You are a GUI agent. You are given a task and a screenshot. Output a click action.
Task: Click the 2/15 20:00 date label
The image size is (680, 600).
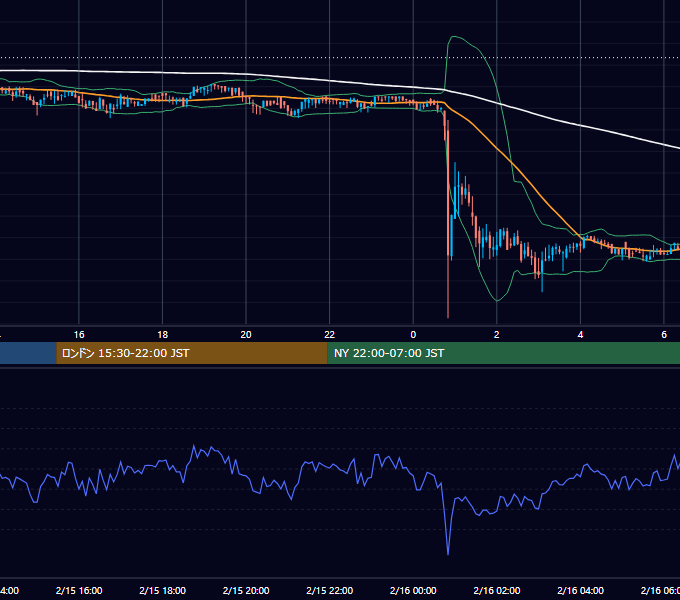pyautogui.click(x=246, y=590)
